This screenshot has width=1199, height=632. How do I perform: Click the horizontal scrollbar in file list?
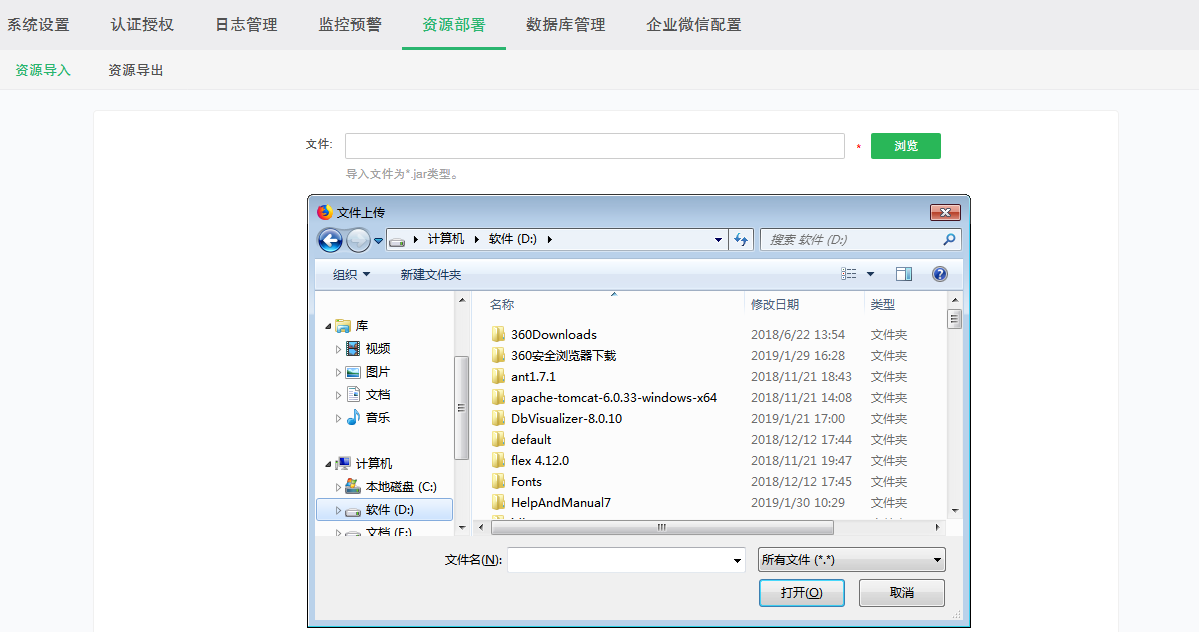click(660, 527)
